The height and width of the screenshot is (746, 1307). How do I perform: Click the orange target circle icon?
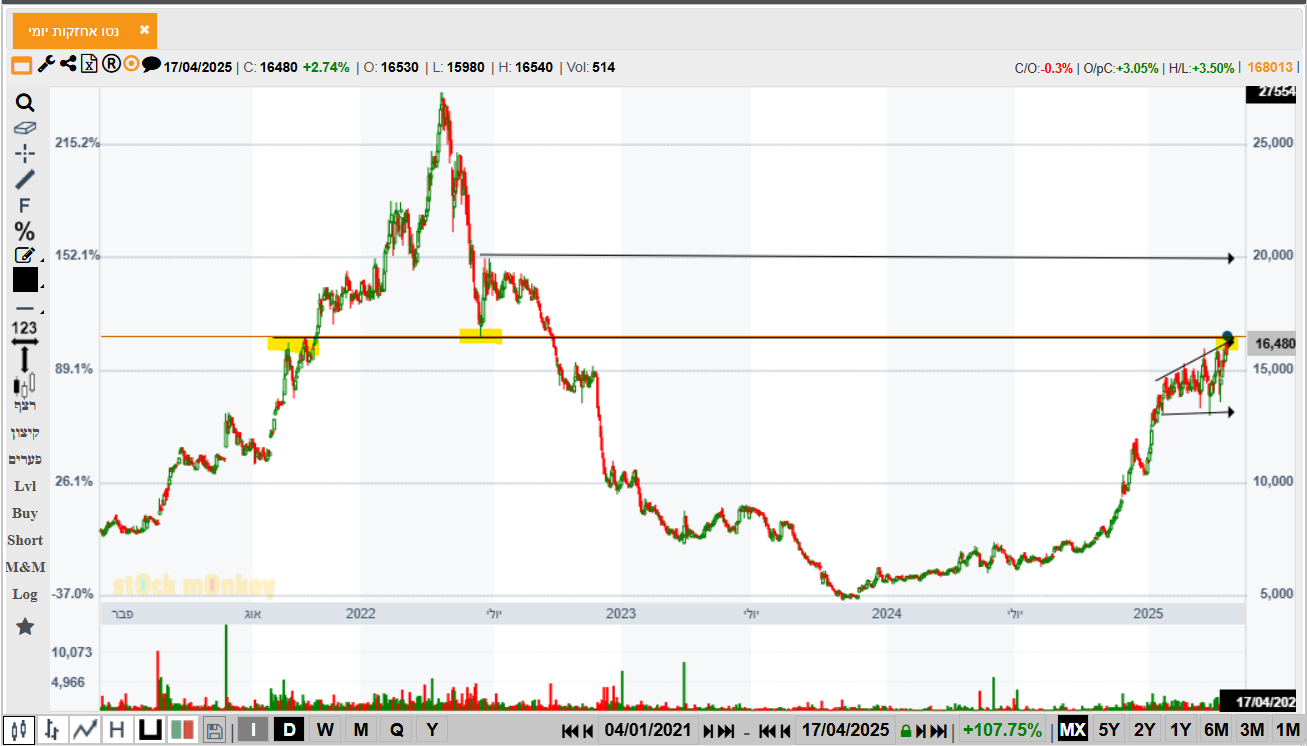click(131, 65)
